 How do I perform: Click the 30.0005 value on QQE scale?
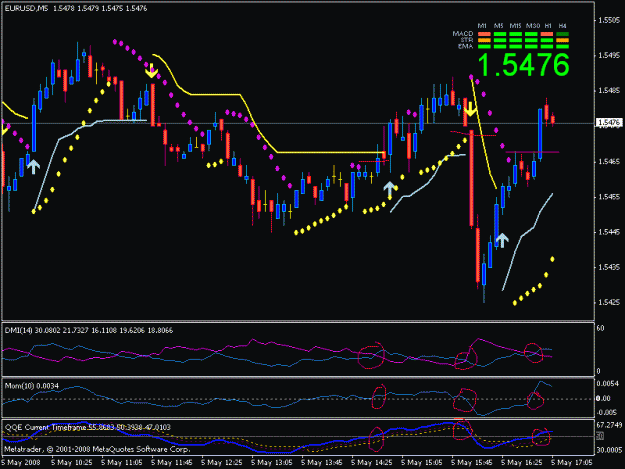(609, 450)
